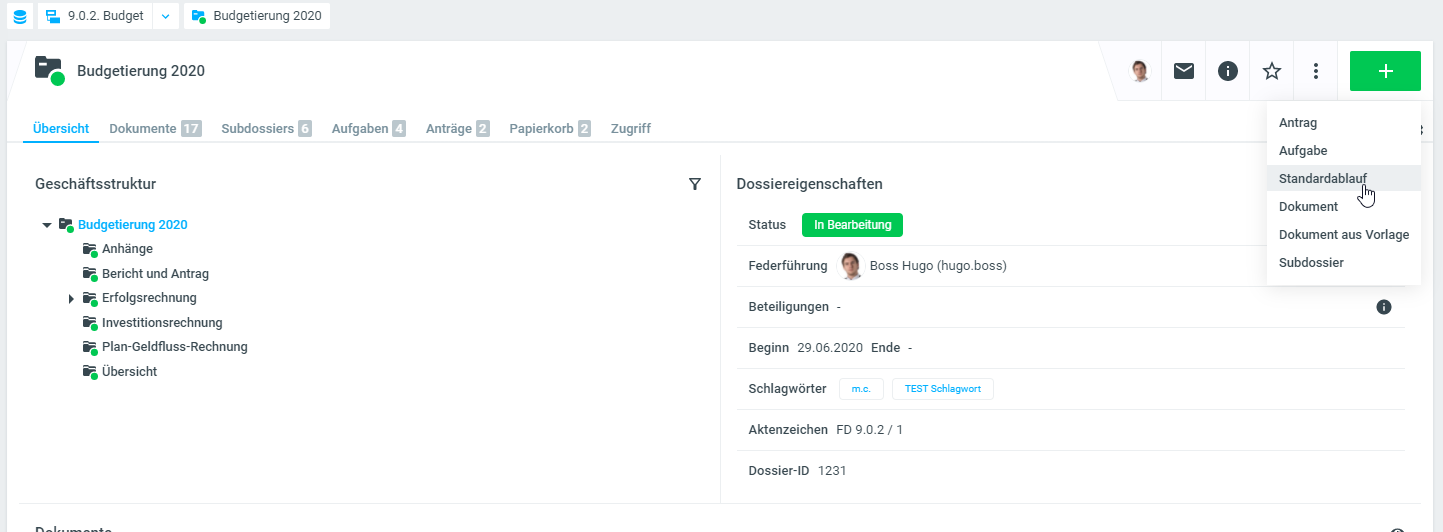The height and width of the screenshot is (532, 1443).
Task: Open the Investitionsrechnung subdossier
Action: 162,322
